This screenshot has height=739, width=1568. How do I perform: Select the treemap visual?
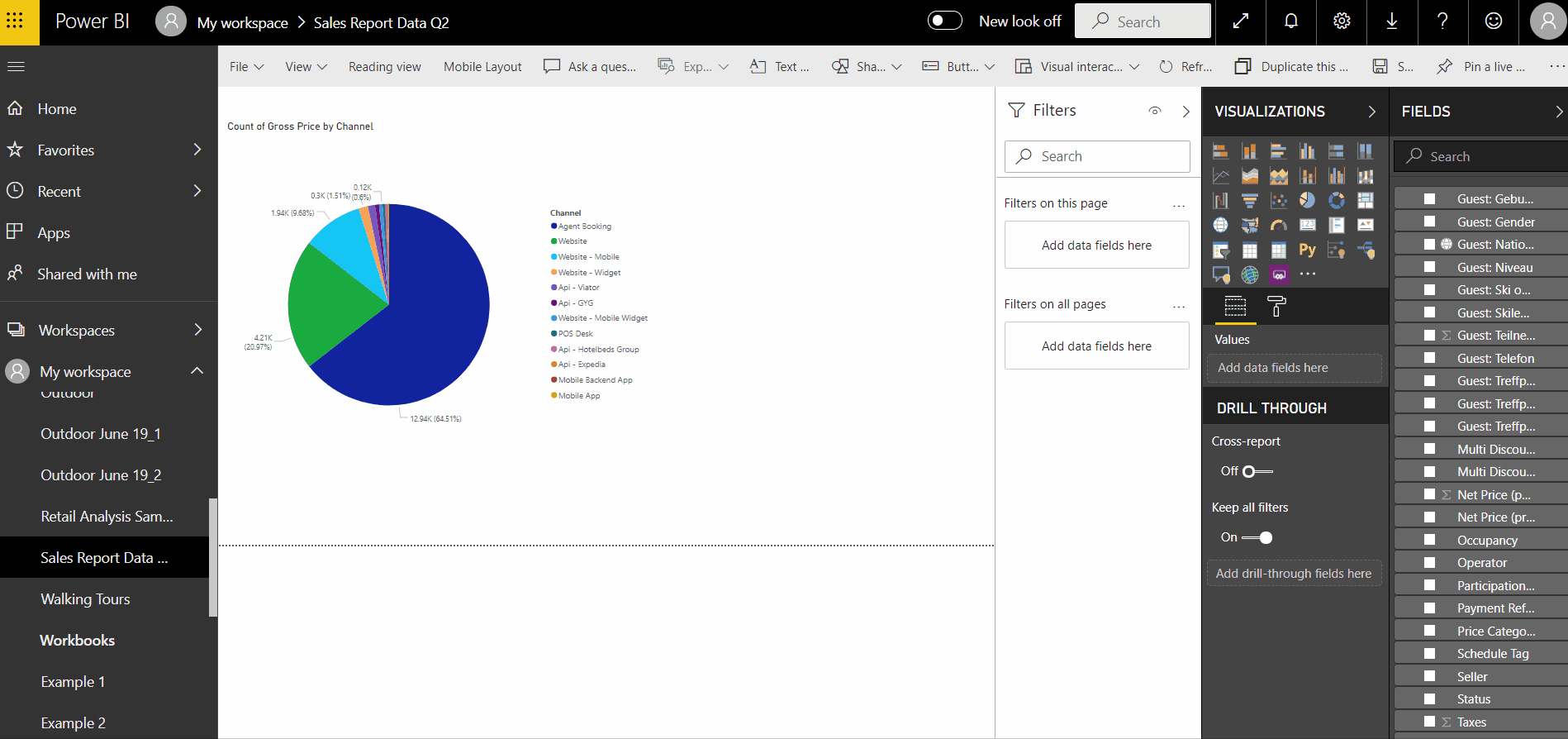click(1365, 200)
